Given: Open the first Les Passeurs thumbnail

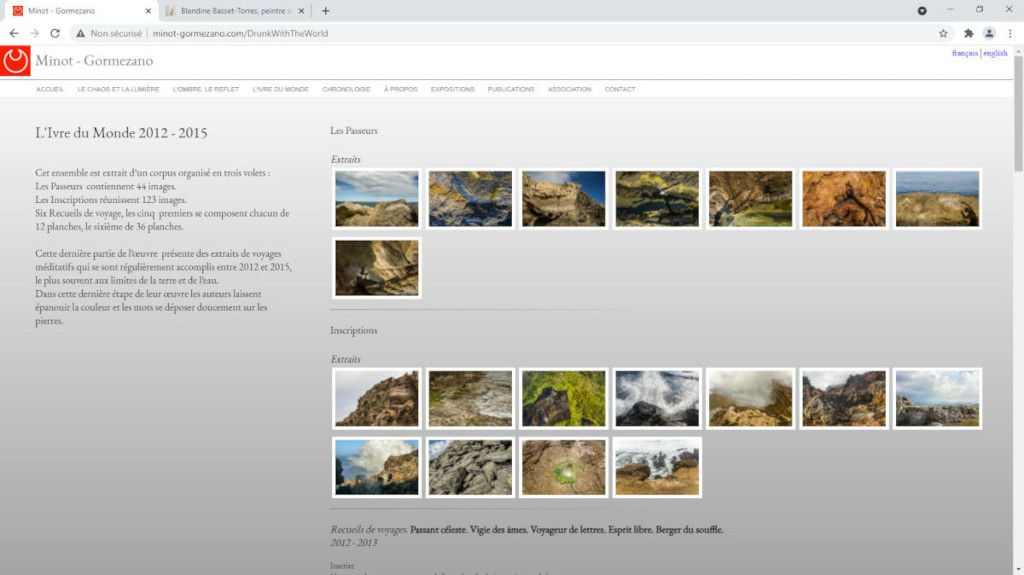Looking at the screenshot, I should [x=376, y=198].
